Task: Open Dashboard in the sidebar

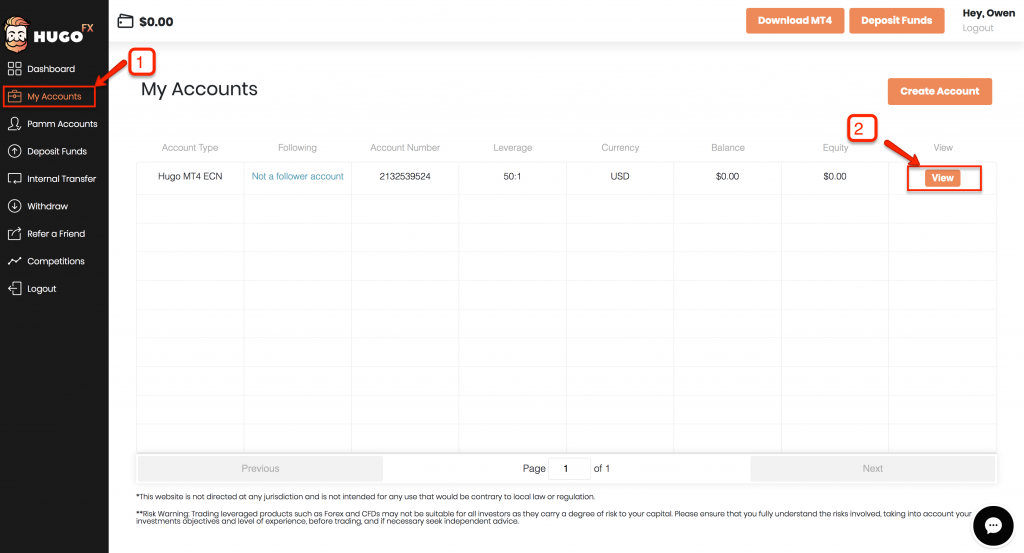Action: pos(51,69)
